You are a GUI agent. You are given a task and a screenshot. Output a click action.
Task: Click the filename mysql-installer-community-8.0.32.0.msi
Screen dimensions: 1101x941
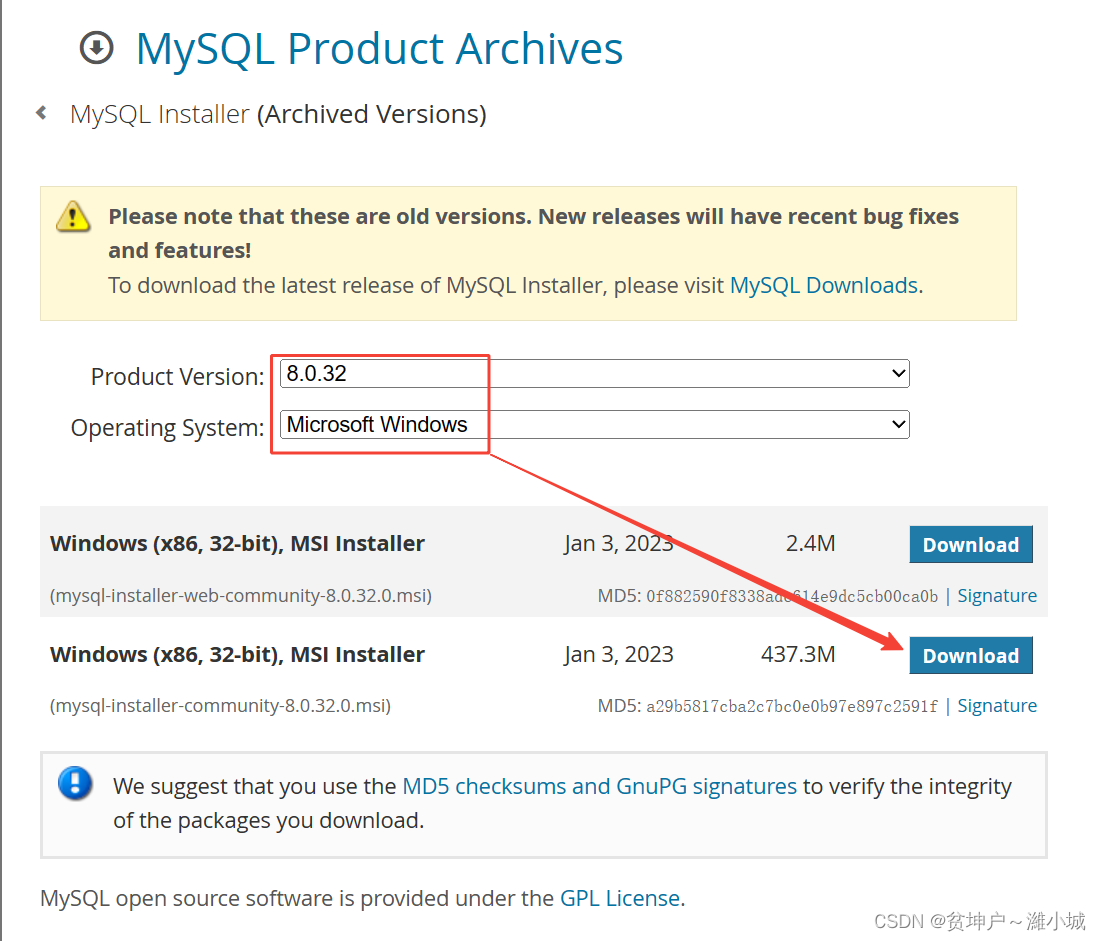220,705
